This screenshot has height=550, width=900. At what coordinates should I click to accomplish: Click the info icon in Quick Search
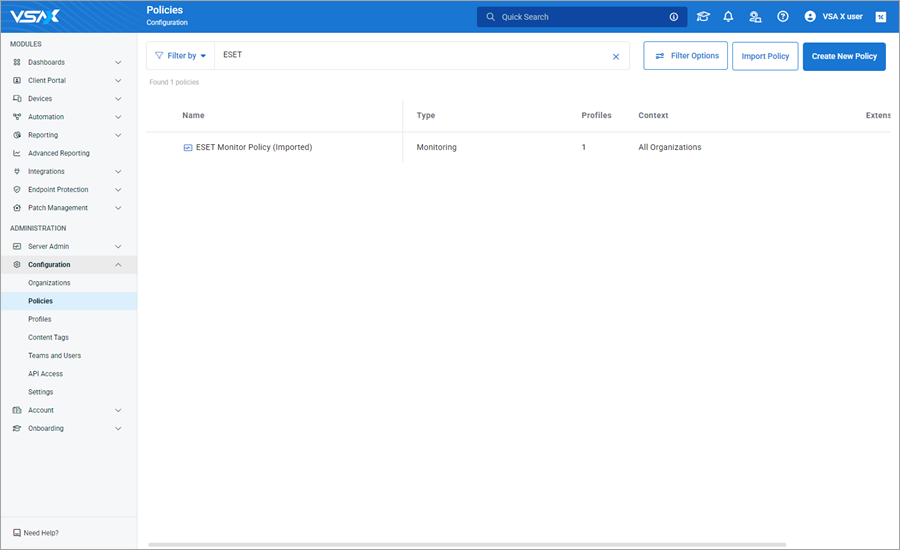(x=673, y=17)
